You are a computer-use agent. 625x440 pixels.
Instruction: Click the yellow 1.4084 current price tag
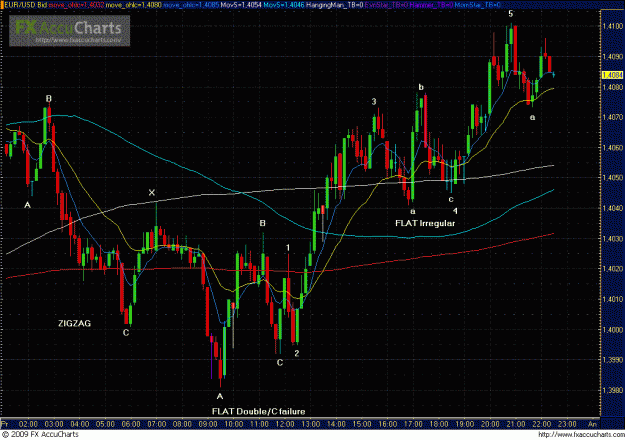pyautogui.click(x=612, y=75)
